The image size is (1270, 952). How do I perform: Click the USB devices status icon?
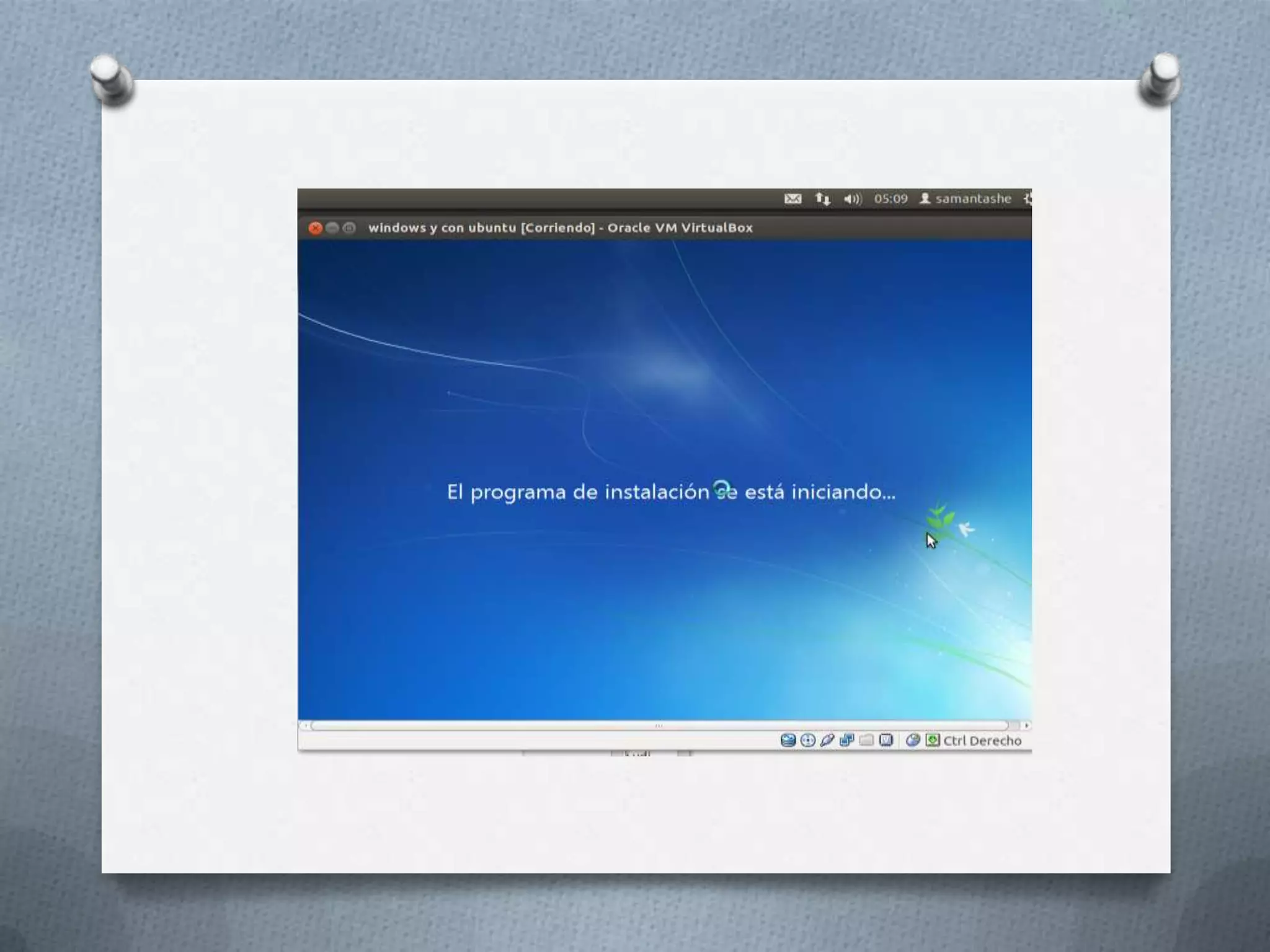(x=827, y=740)
